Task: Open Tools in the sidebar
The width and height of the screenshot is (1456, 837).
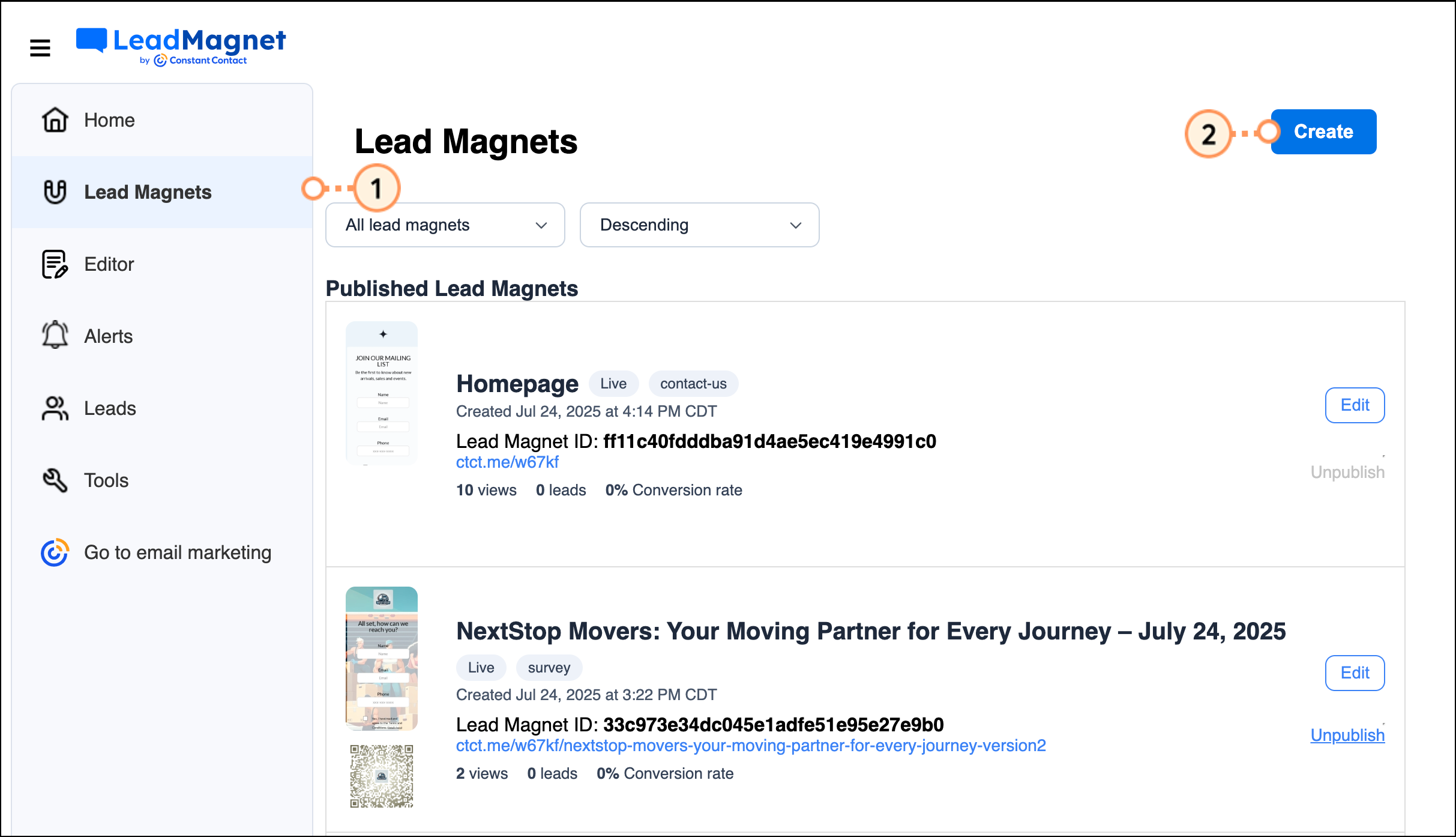Action: tap(162, 480)
